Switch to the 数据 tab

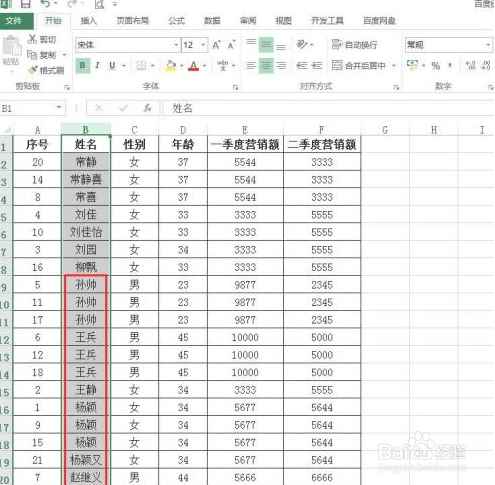pos(212,21)
